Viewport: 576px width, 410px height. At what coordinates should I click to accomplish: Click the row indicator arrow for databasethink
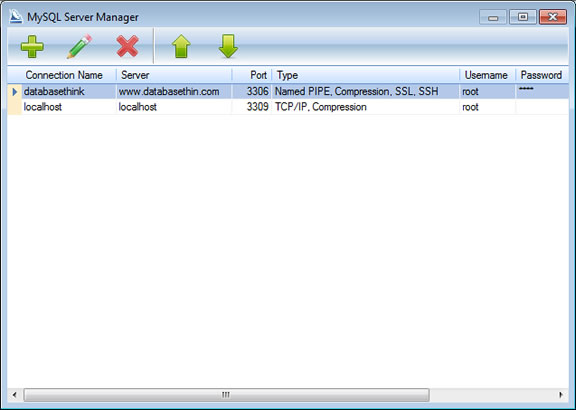15,91
